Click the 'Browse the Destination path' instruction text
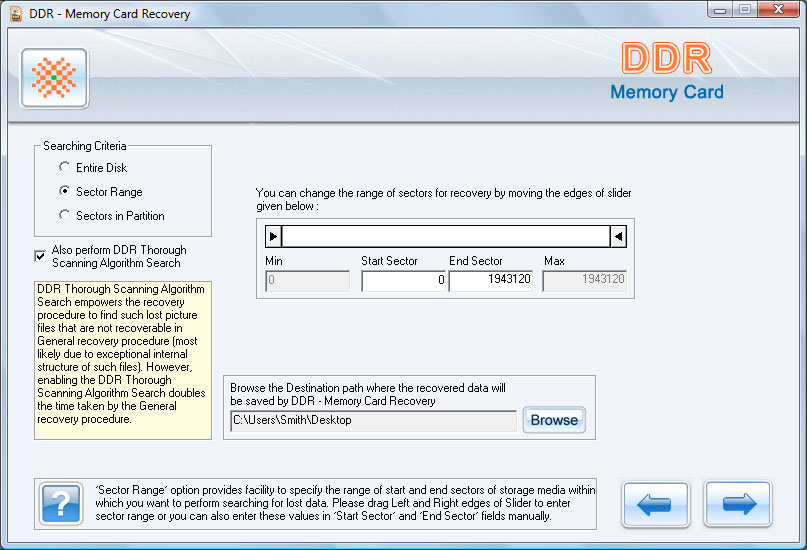 coord(368,394)
